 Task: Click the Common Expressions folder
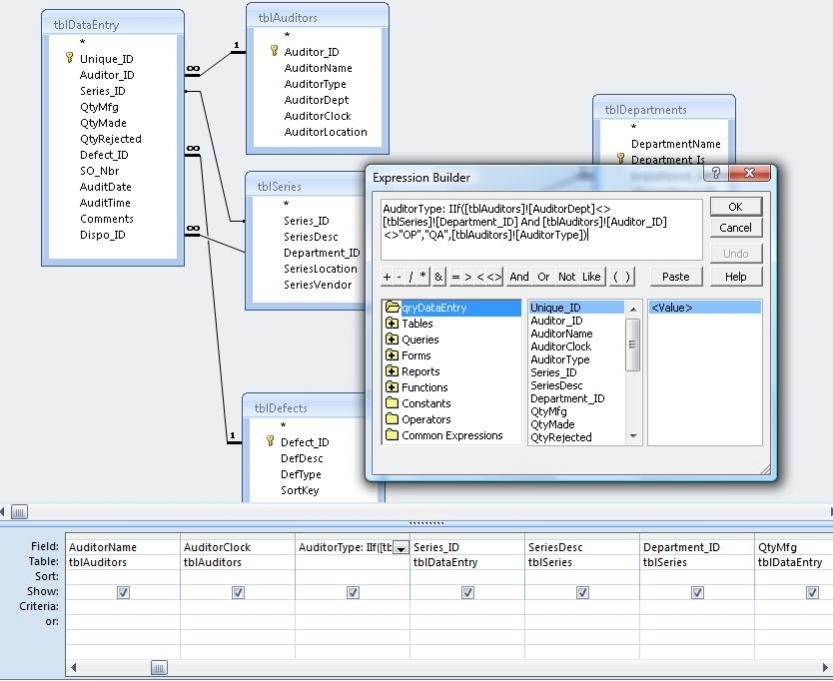pos(451,436)
